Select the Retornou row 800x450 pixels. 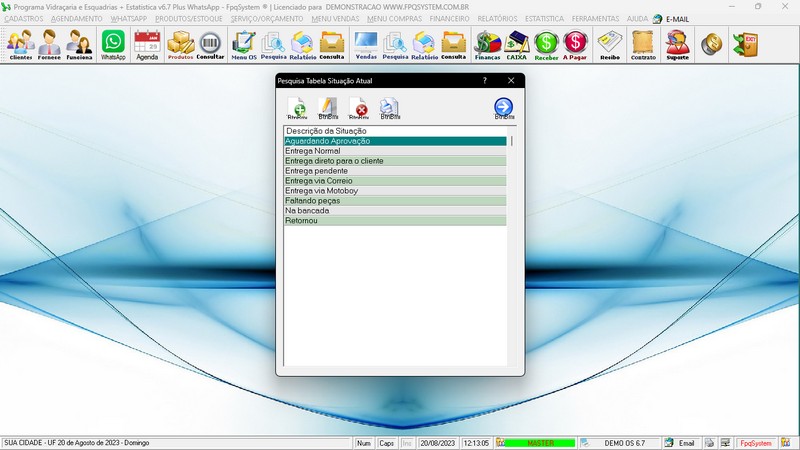pyautogui.click(x=395, y=220)
